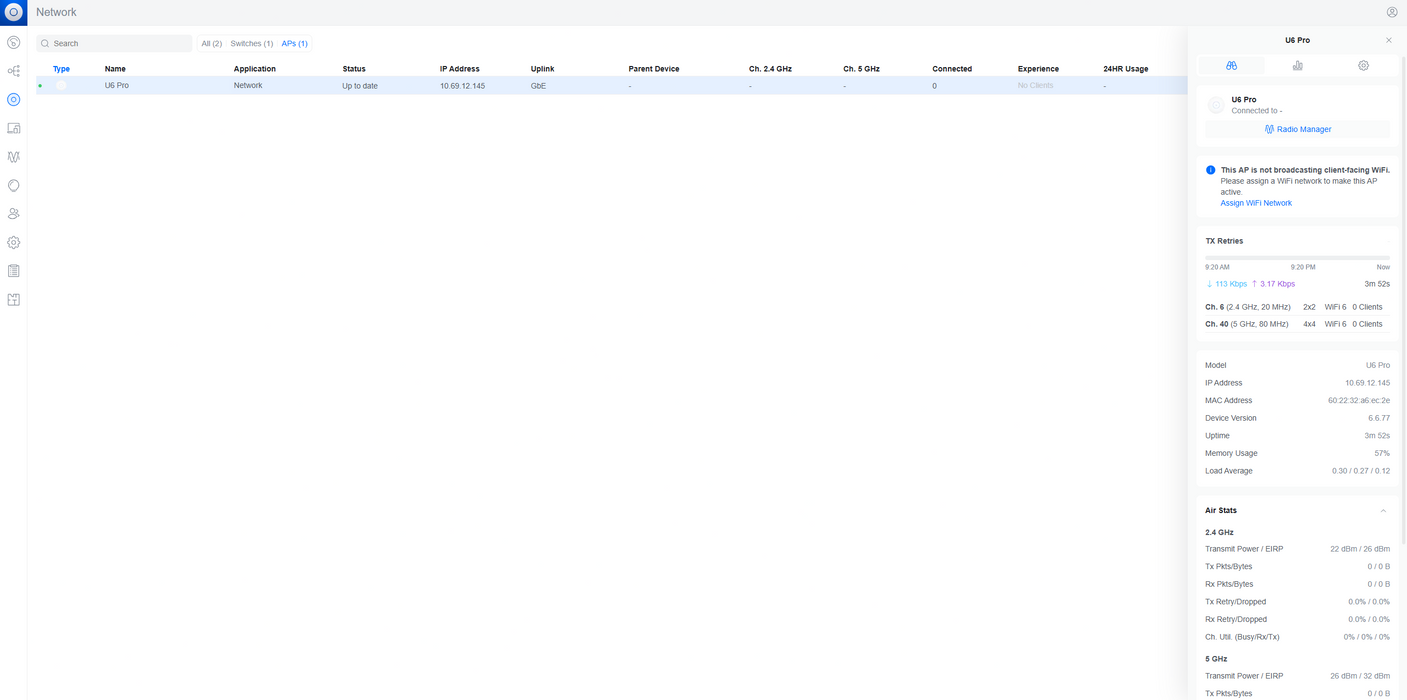
Task: Sort by the Uplink column header
Action: (x=542, y=69)
